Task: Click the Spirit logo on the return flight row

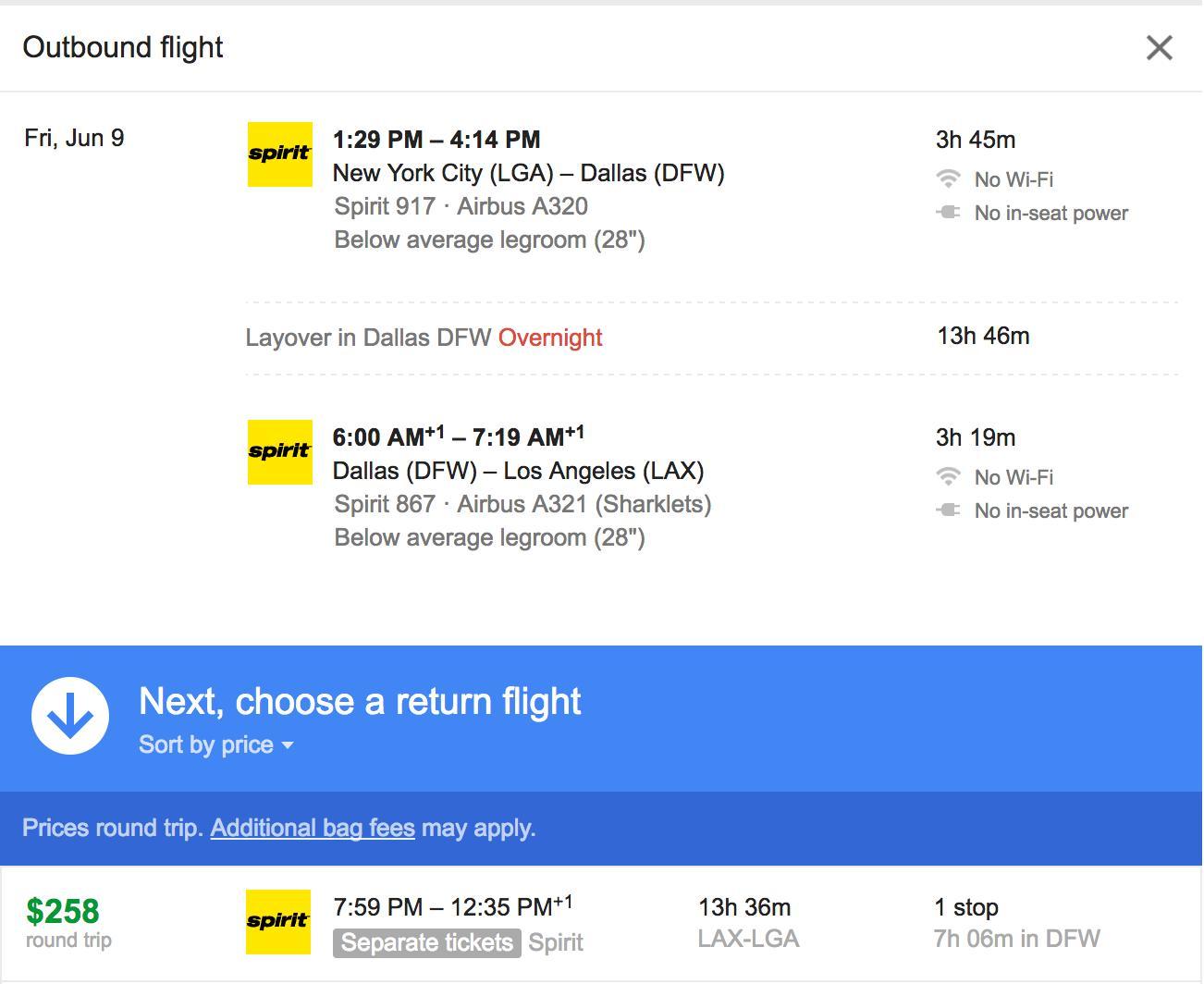Action: tap(279, 921)
